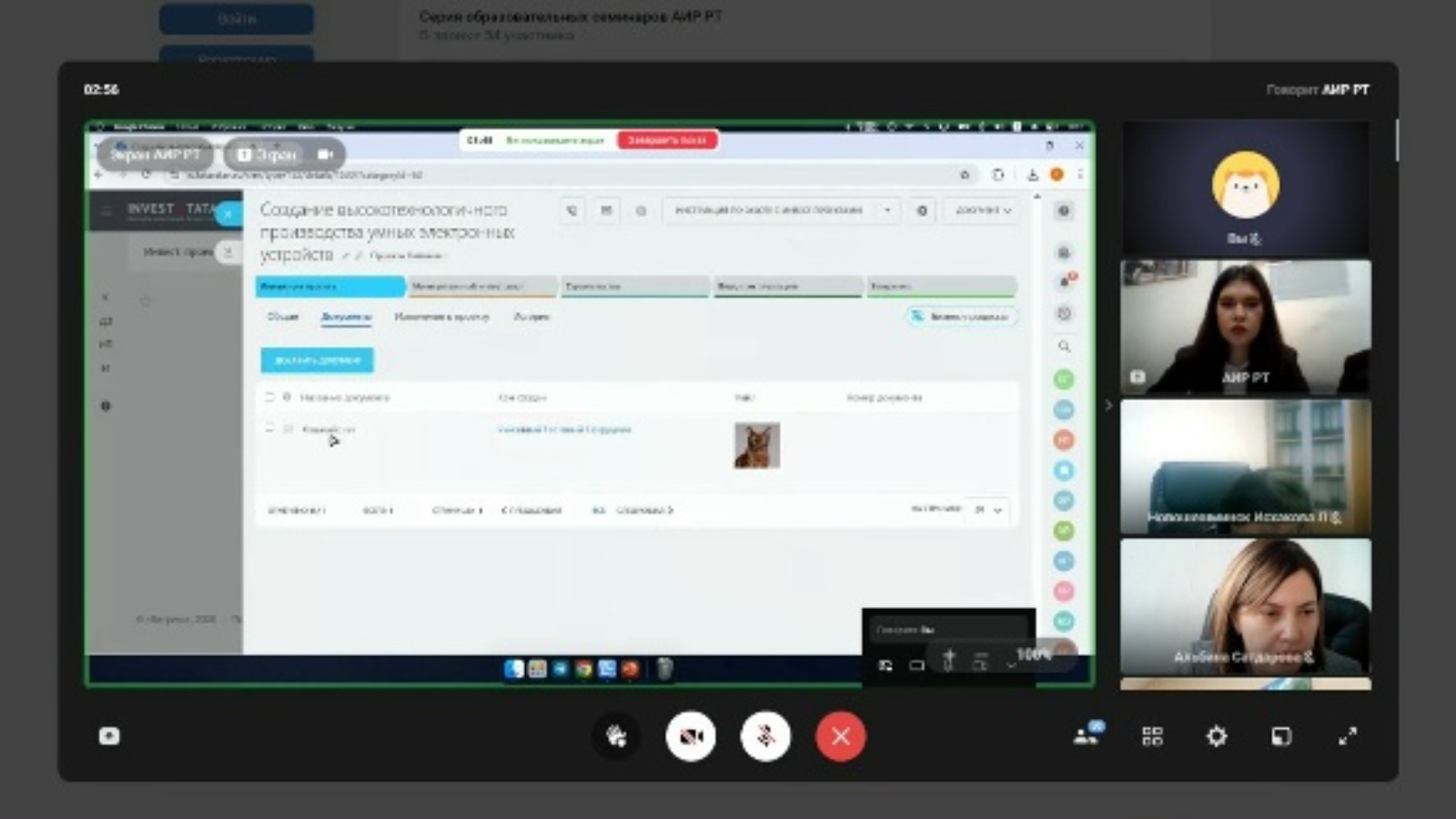The width and height of the screenshot is (1456, 819).
Task: Click red "Завершить показ" button
Action: coord(667,140)
